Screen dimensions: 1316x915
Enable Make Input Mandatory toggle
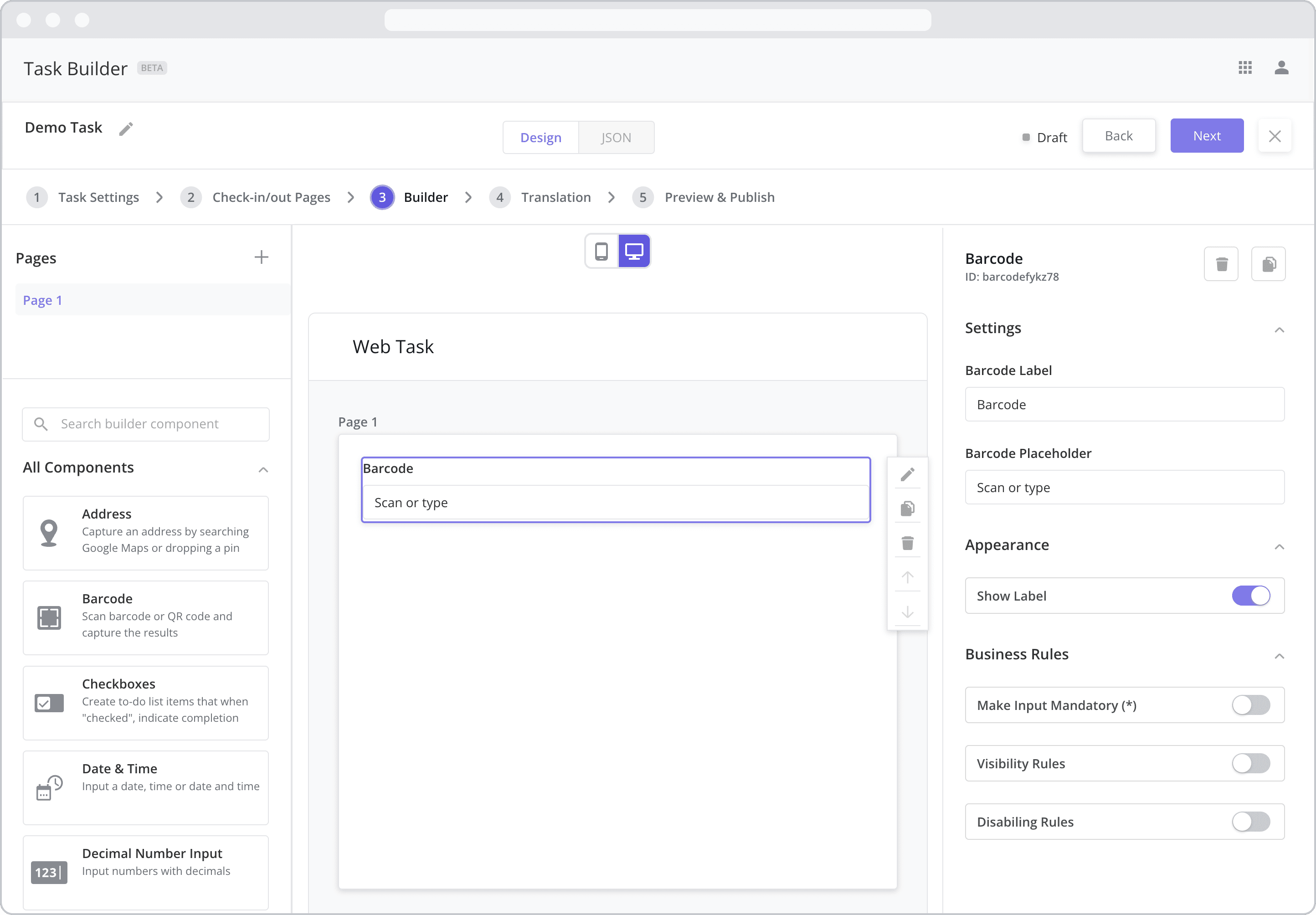pos(1251,705)
